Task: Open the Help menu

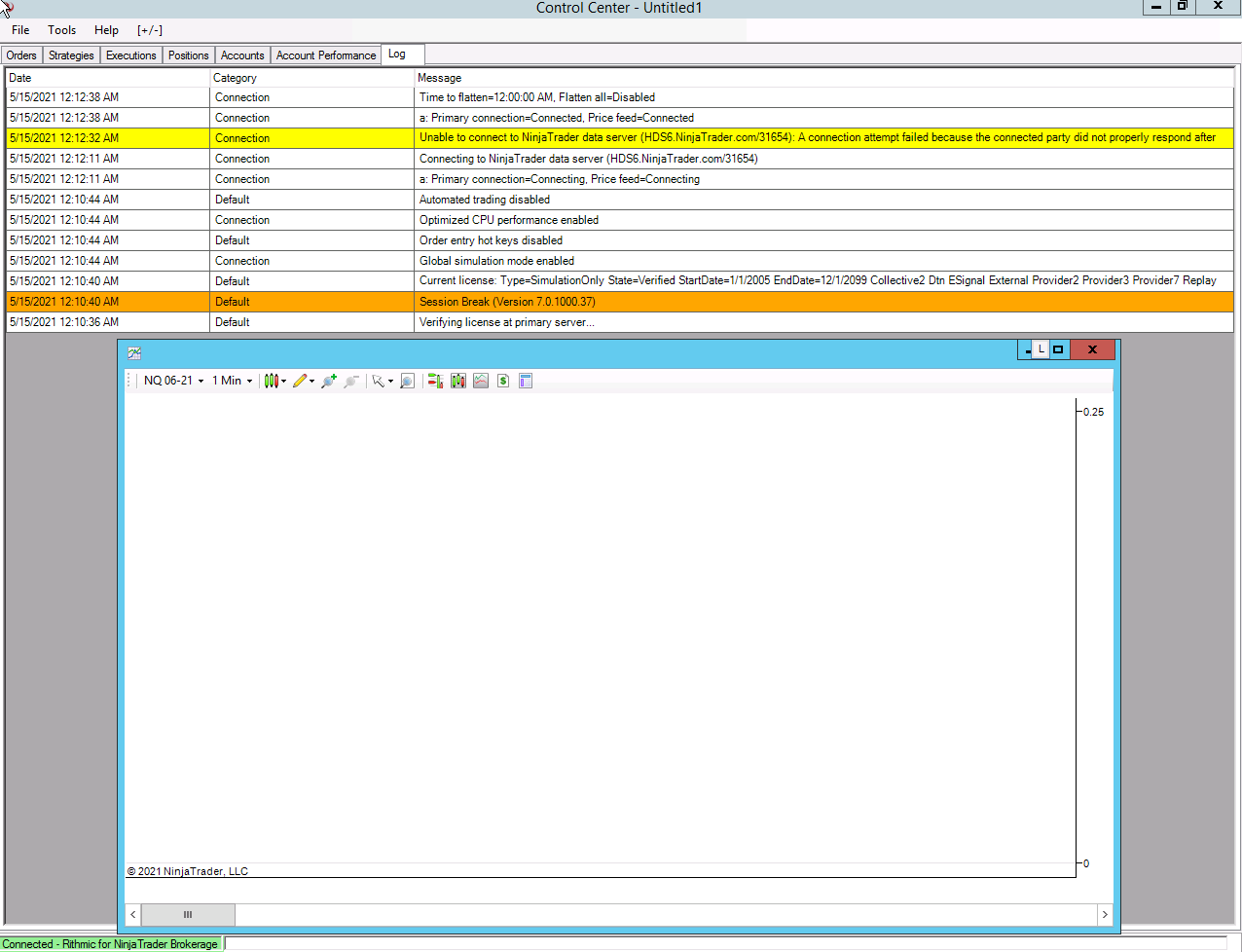Action: [107, 30]
